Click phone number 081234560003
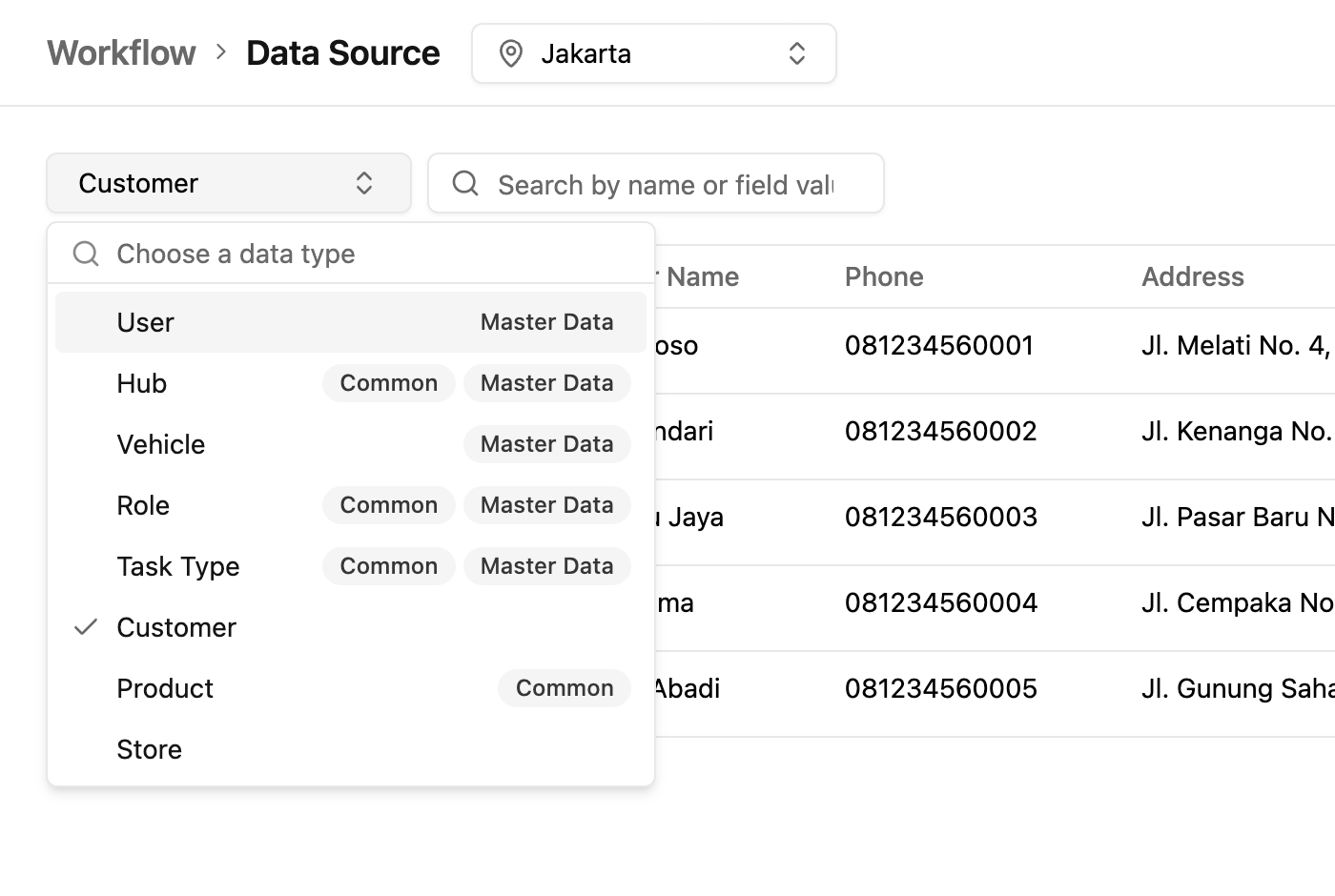Viewport: 1335px width, 896px height. tap(940, 517)
